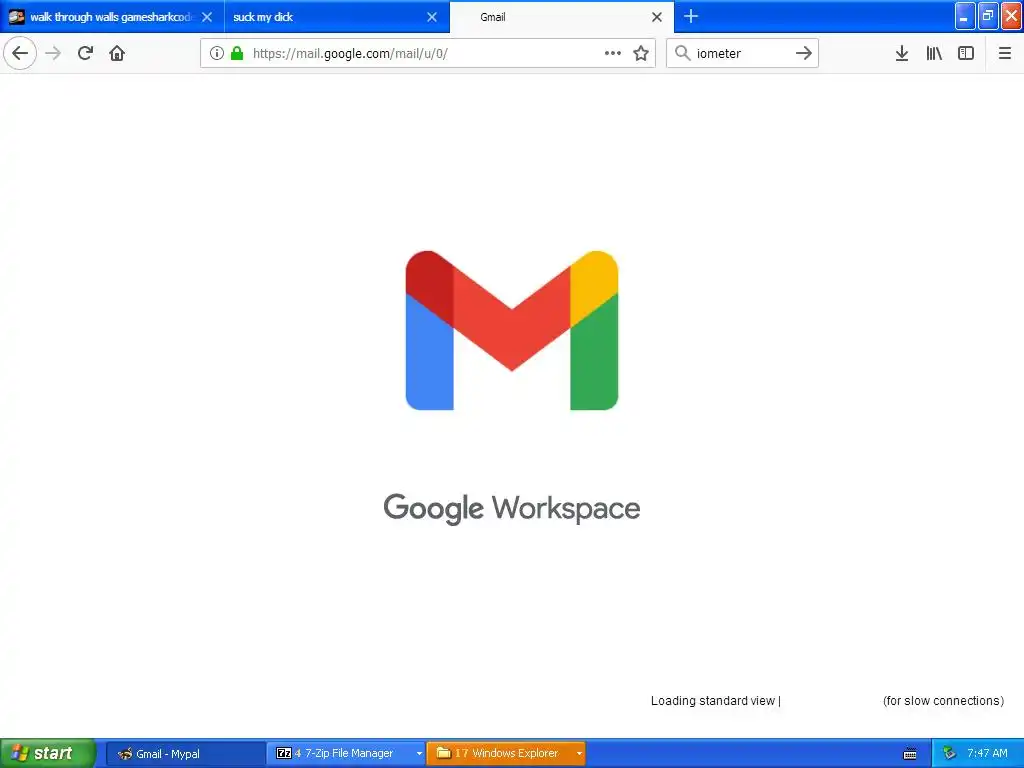Click the 7:47 AM taskbar clock
Screen dimensions: 1024x768
click(x=987, y=754)
